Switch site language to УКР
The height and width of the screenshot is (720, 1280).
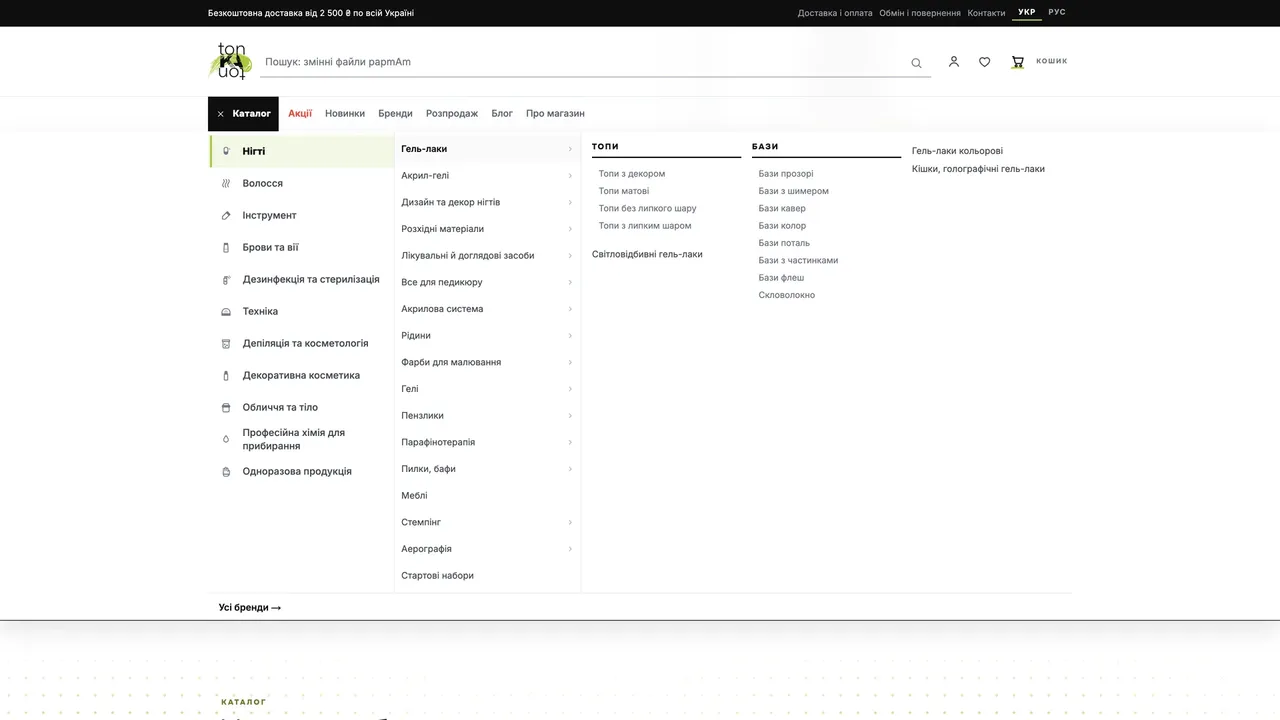pyautogui.click(x=1027, y=12)
